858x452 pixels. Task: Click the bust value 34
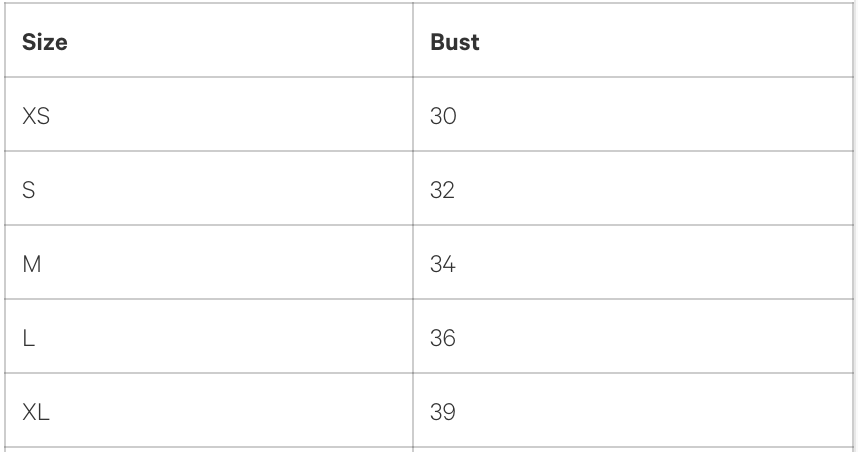[x=442, y=265]
